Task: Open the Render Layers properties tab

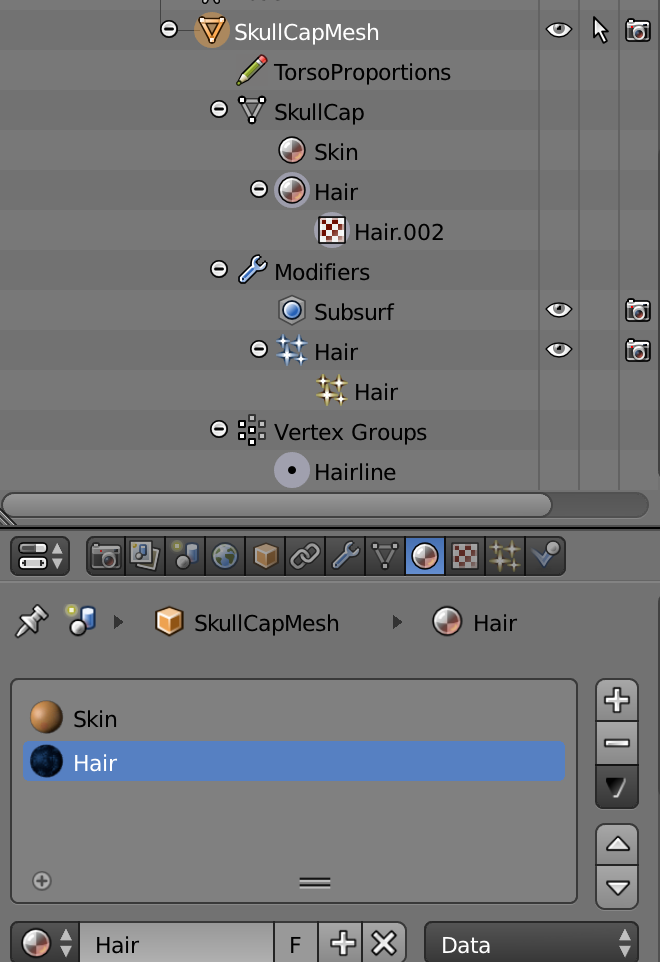Action: pos(145,556)
